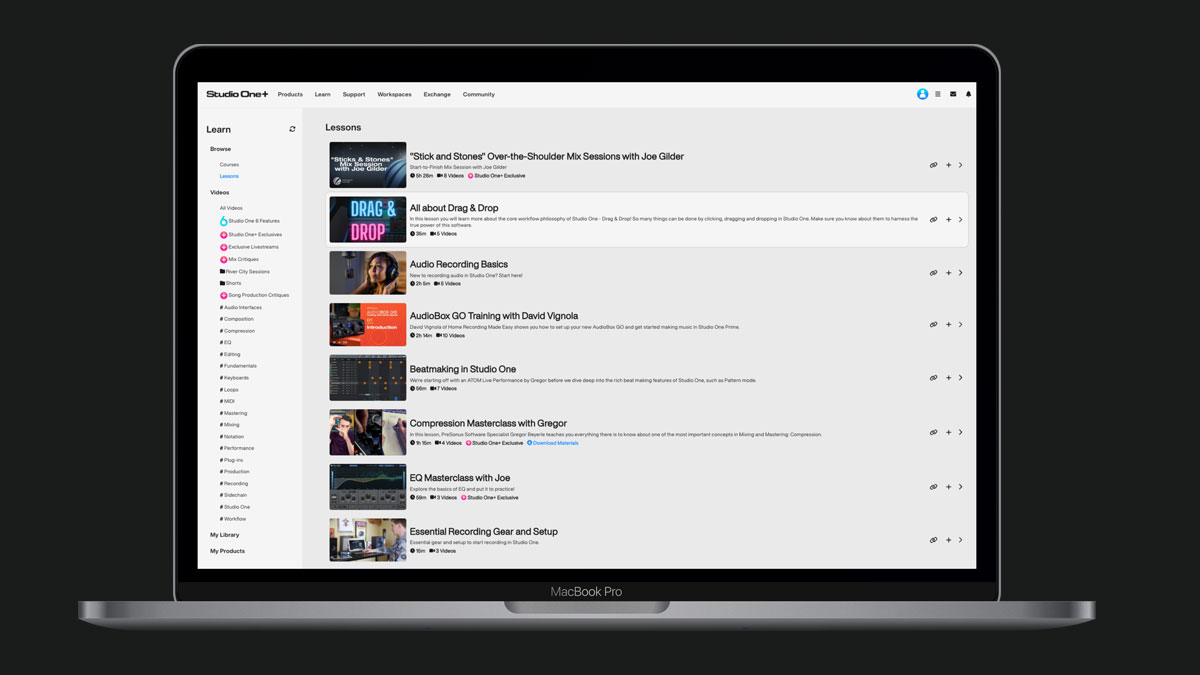Click the refresh icon beside Learn heading

[x=292, y=129]
